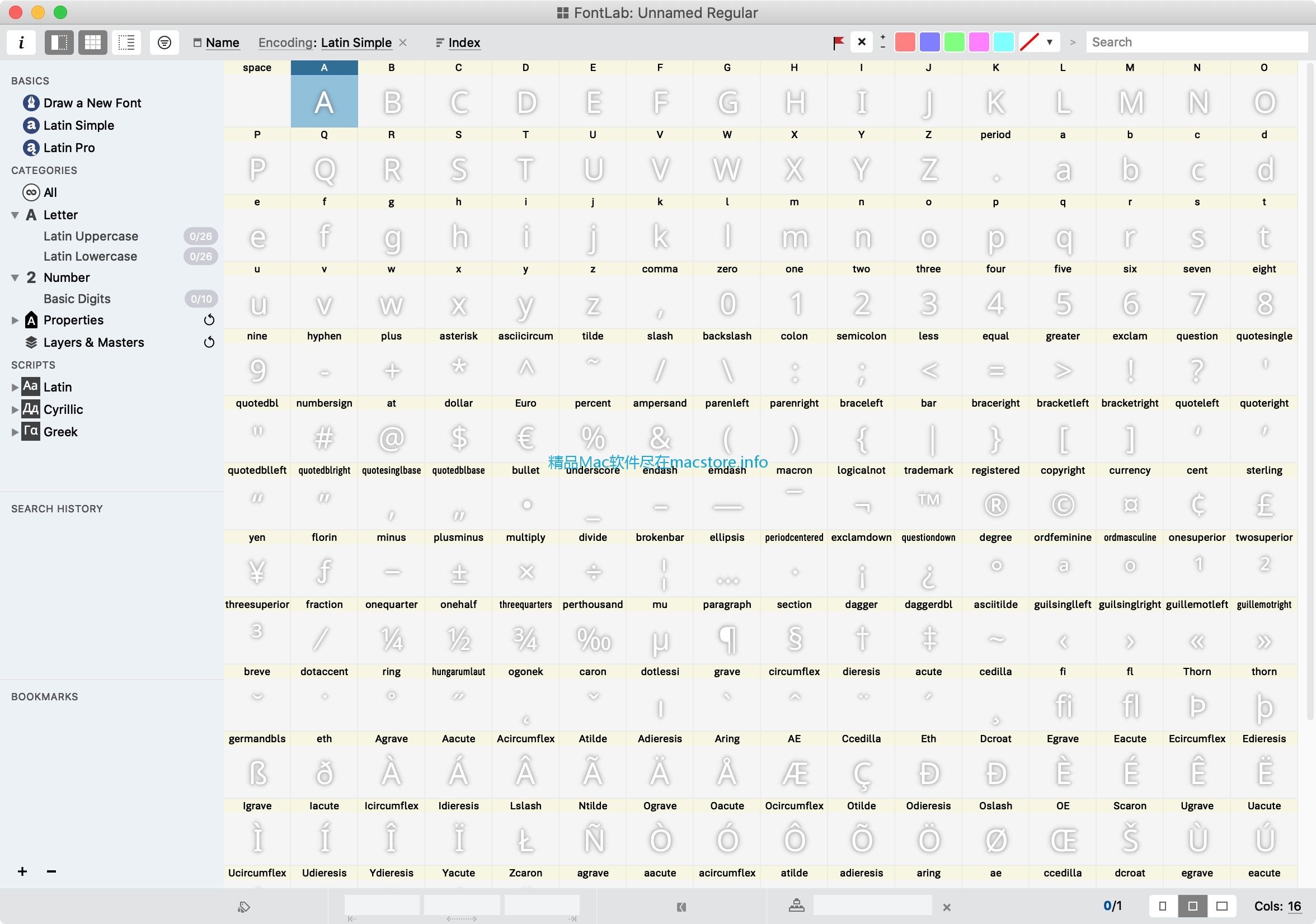Remove a bookmark with minus button

[51, 871]
